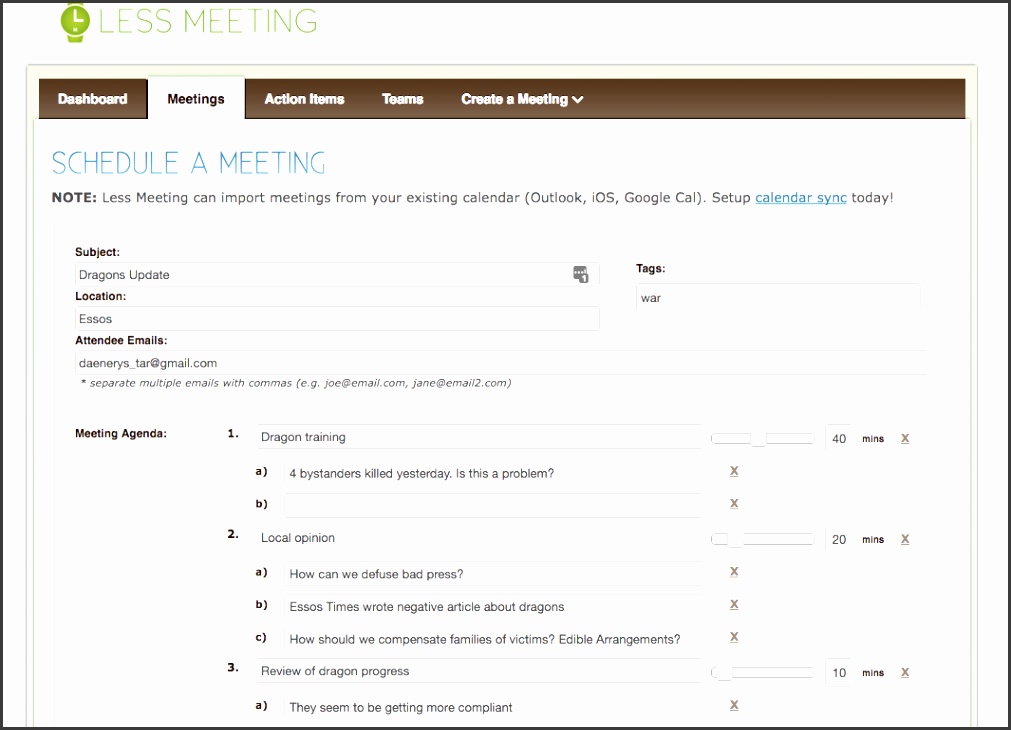Switch to the Dashboard tab
Screen dimensions: 1011x730
click(x=92, y=99)
